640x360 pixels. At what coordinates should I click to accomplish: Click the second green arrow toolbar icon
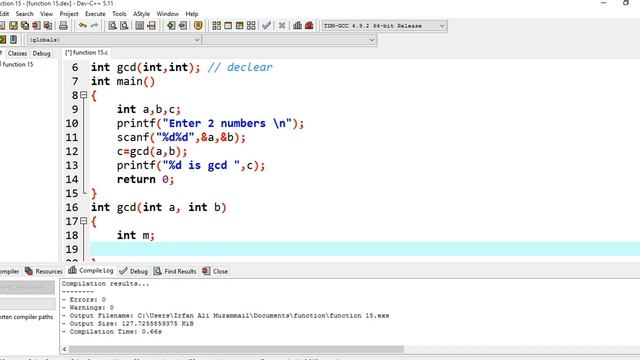[183, 26]
